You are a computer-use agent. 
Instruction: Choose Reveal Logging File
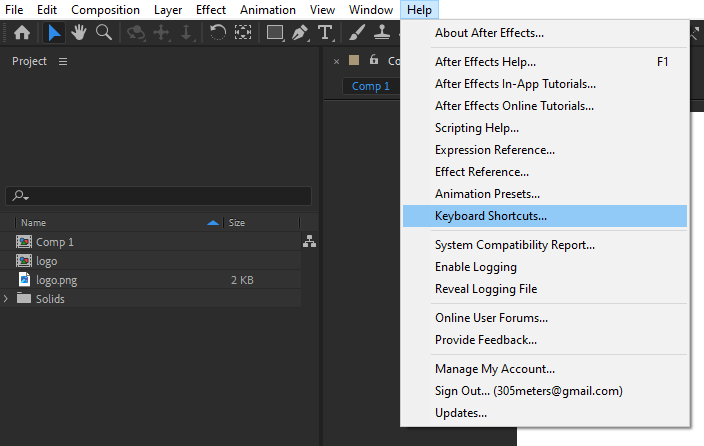coord(545,289)
